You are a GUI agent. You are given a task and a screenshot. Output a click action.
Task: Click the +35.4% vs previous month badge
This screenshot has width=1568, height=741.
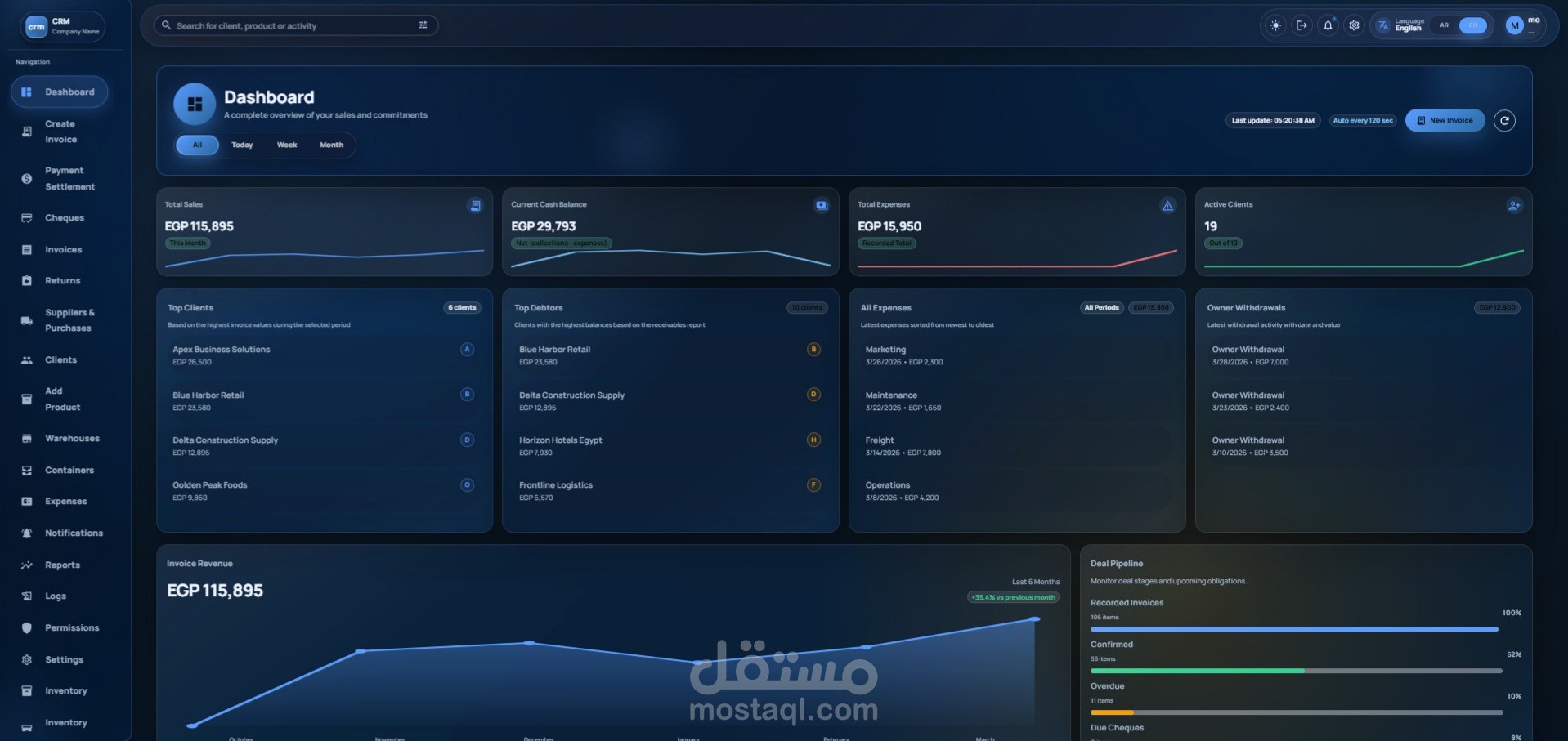pyautogui.click(x=1013, y=597)
